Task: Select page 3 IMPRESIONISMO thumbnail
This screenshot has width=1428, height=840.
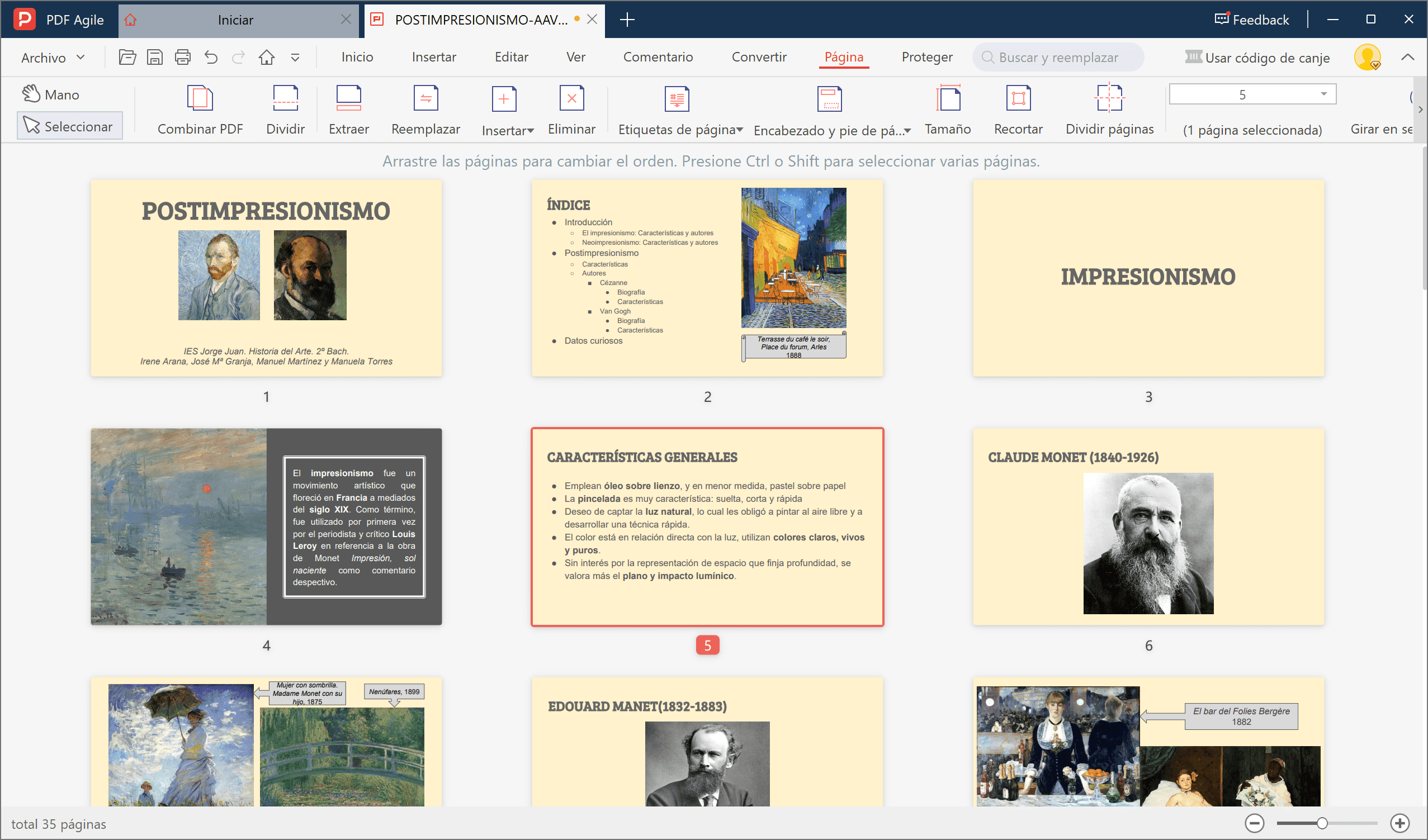Action: (x=1148, y=278)
